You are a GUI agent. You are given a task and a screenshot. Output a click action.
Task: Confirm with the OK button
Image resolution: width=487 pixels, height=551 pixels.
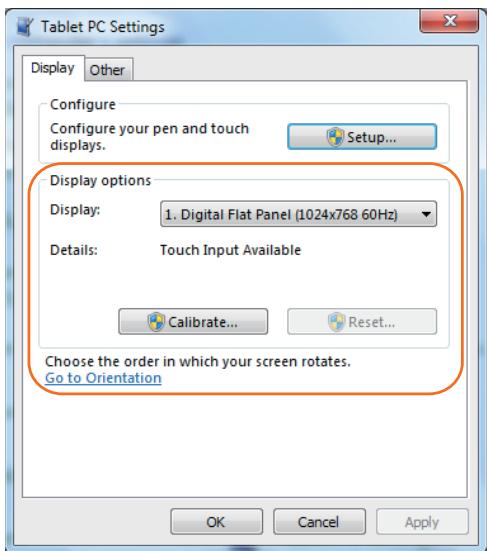pos(216,522)
